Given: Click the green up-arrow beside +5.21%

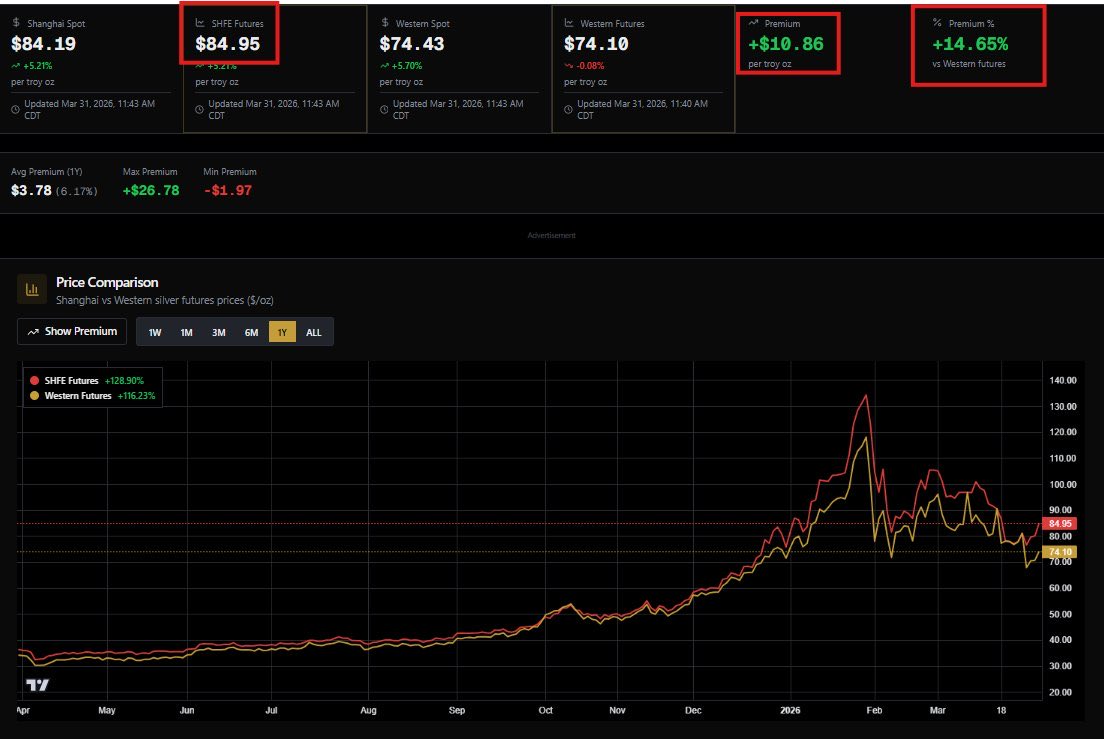Looking at the screenshot, I should pyautogui.click(x=14, y=66).
